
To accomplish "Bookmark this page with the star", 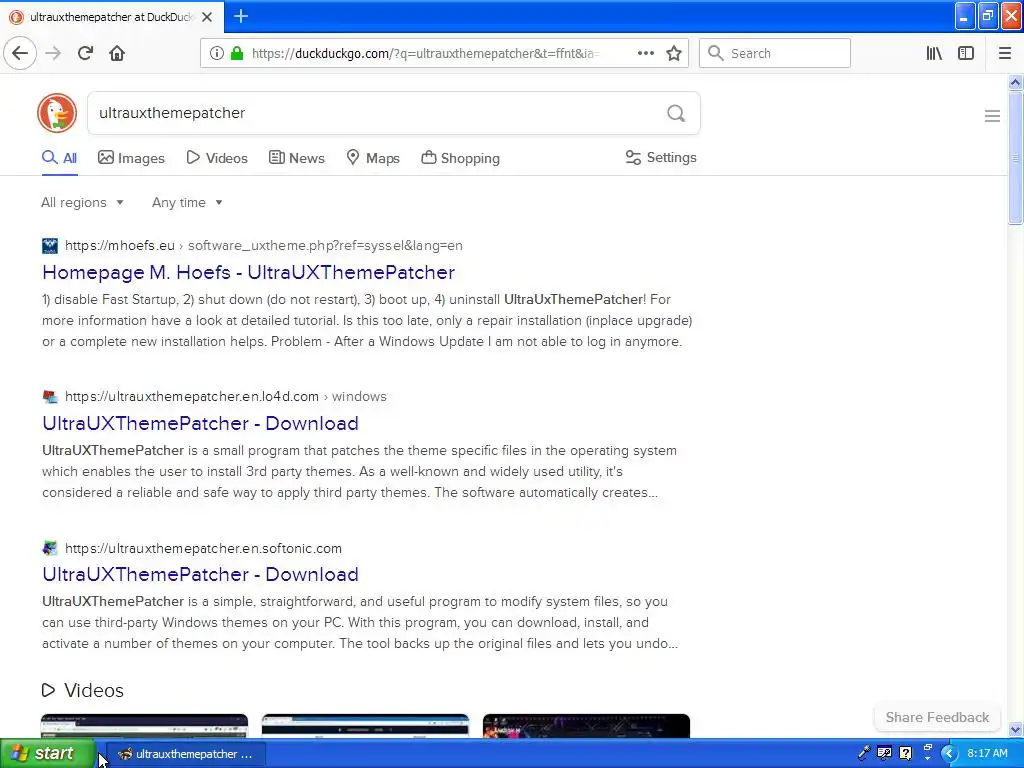I will tap(674, 54).
